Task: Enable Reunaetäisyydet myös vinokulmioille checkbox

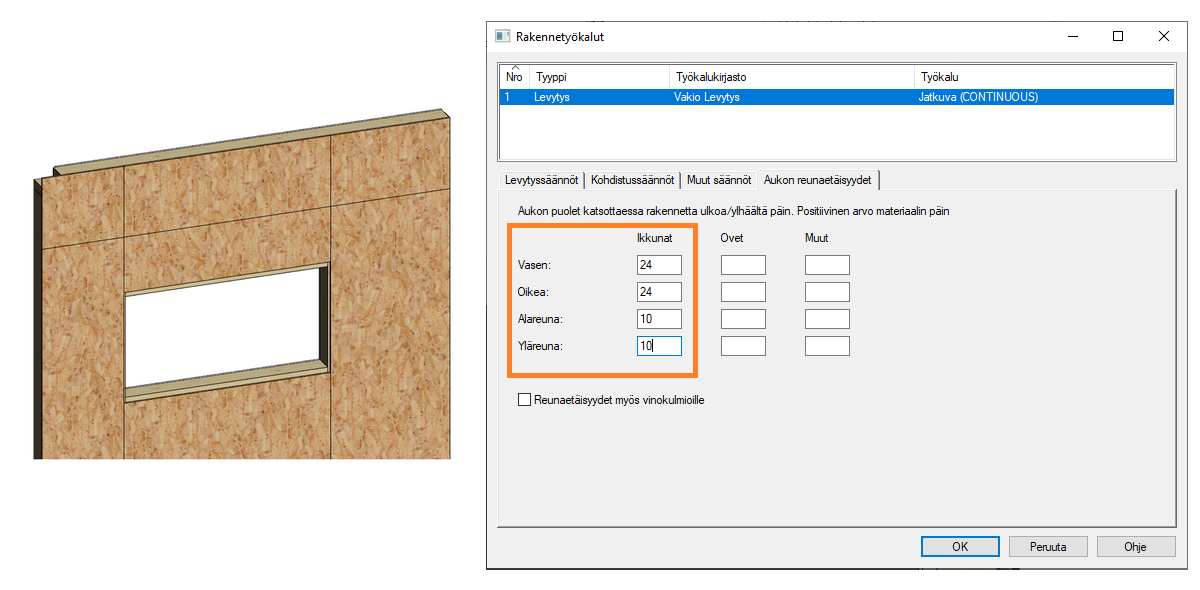Action: 524,400
